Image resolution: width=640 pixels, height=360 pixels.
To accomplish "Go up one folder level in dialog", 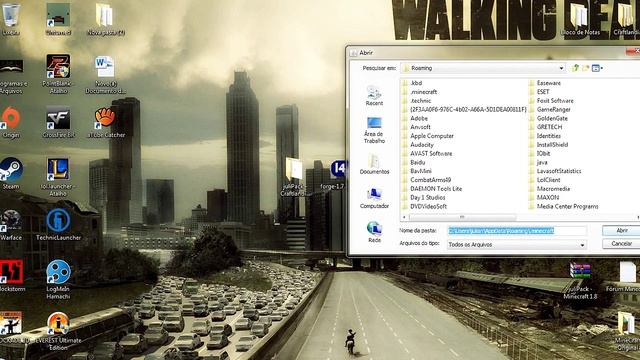I will click(575, 68).
